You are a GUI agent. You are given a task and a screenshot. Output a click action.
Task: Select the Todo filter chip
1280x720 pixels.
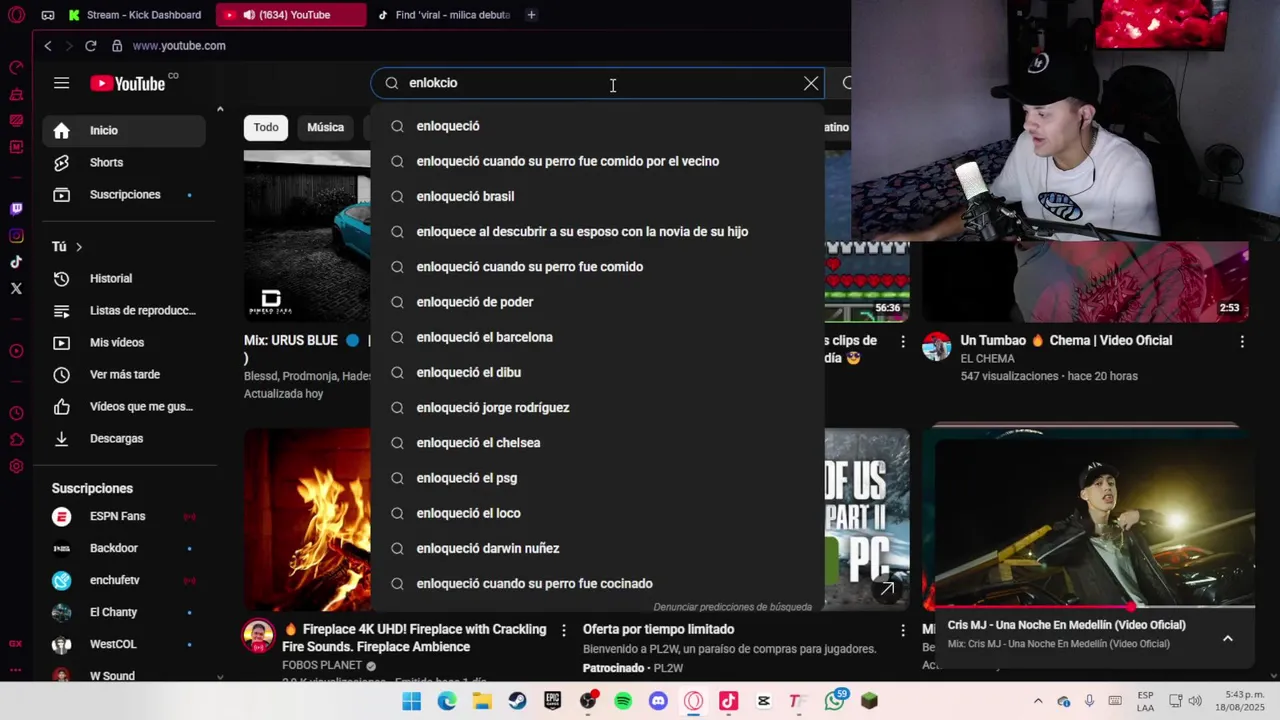pyautogui.click(x=266, y=127)
